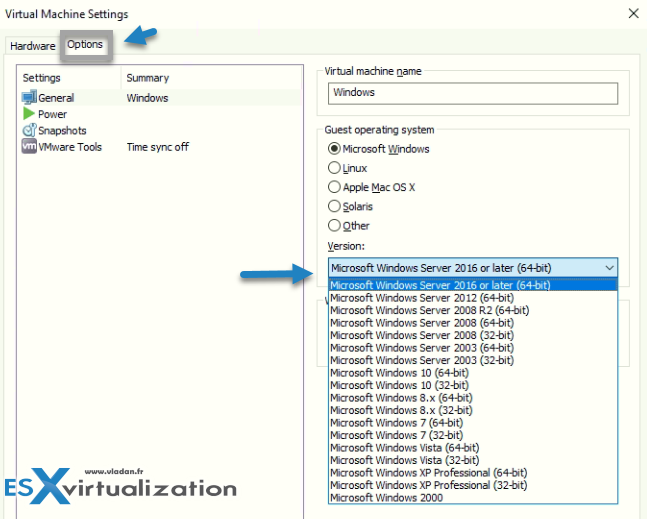This screenshot has width=647, height=519.
Task: Select the General row in settings list
Action: point(161,98)
